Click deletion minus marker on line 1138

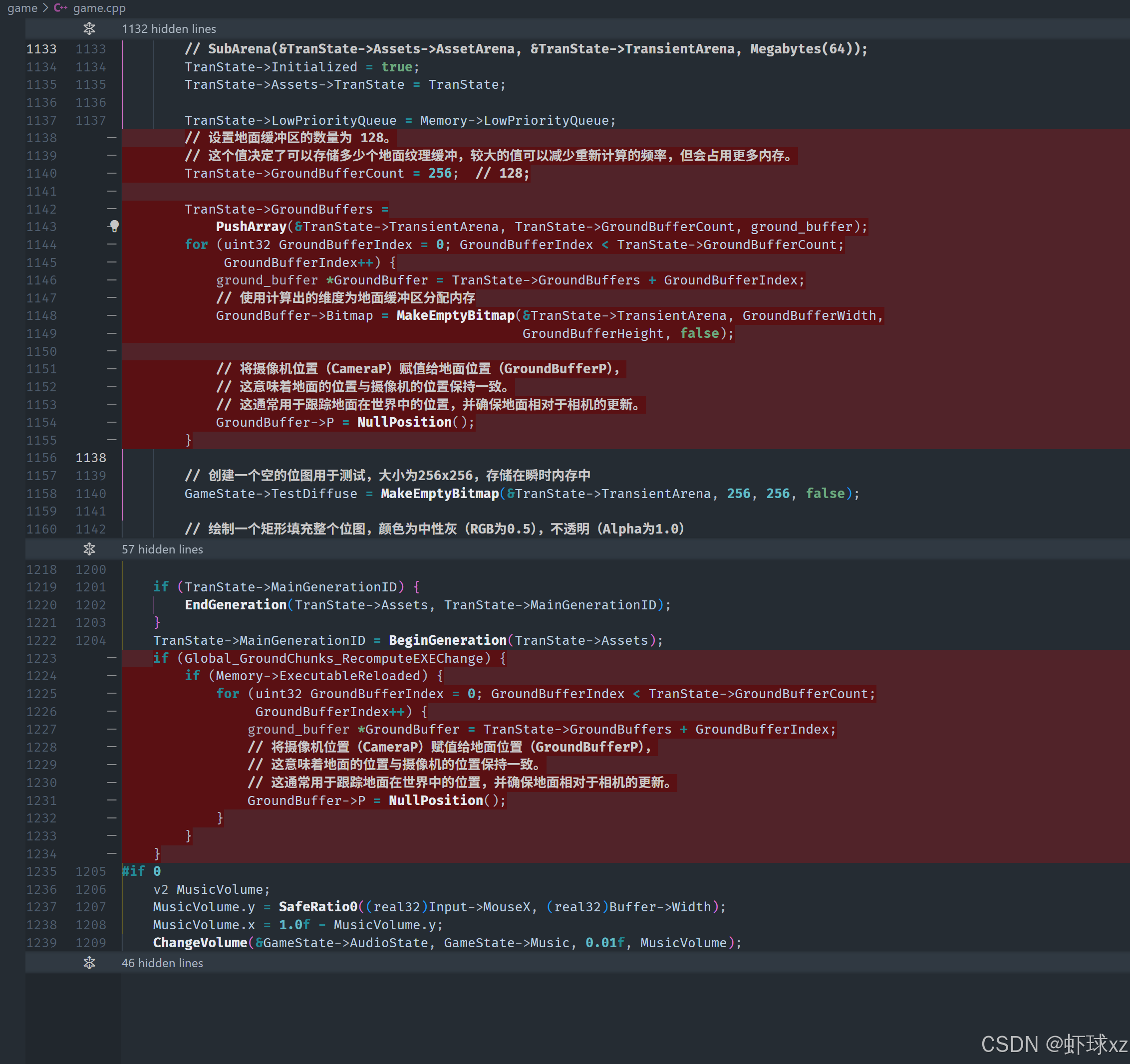[x=111, y=138]
